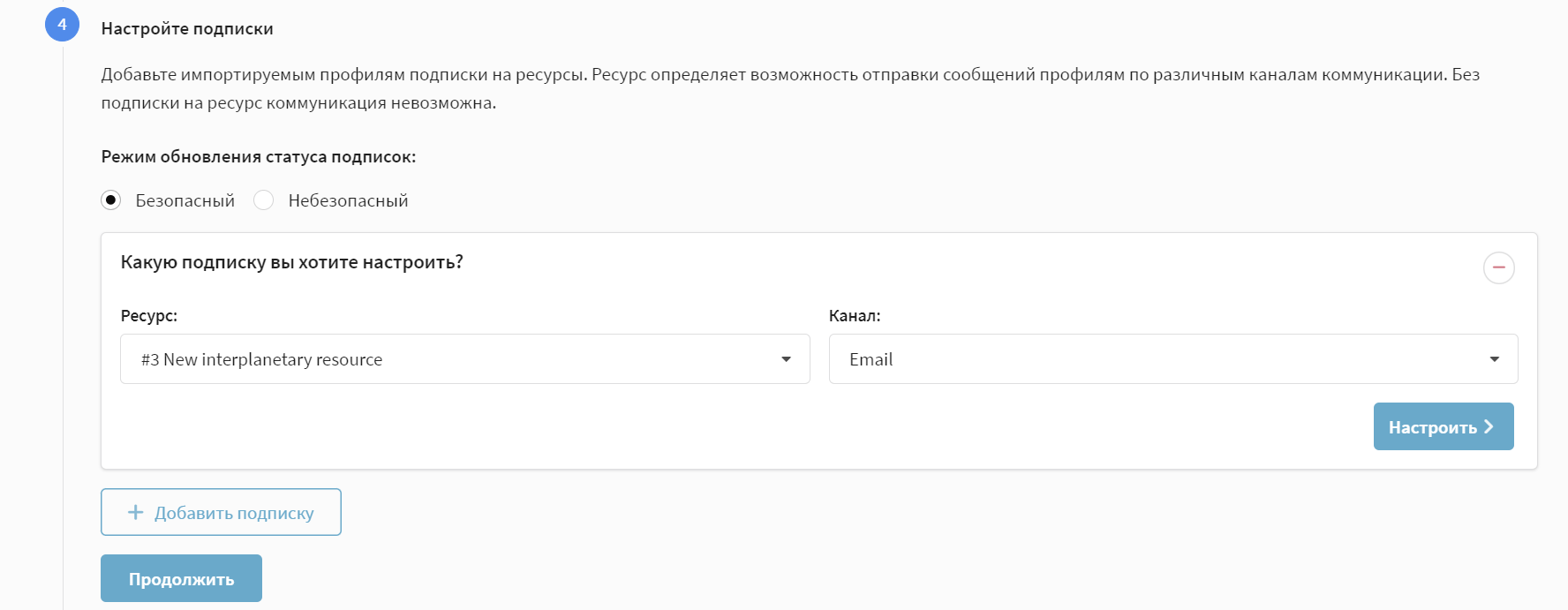Click the caret arrow of the Канал dropdown
The width and height of the screenshot is (1568, 610).
pos(1494,359)
